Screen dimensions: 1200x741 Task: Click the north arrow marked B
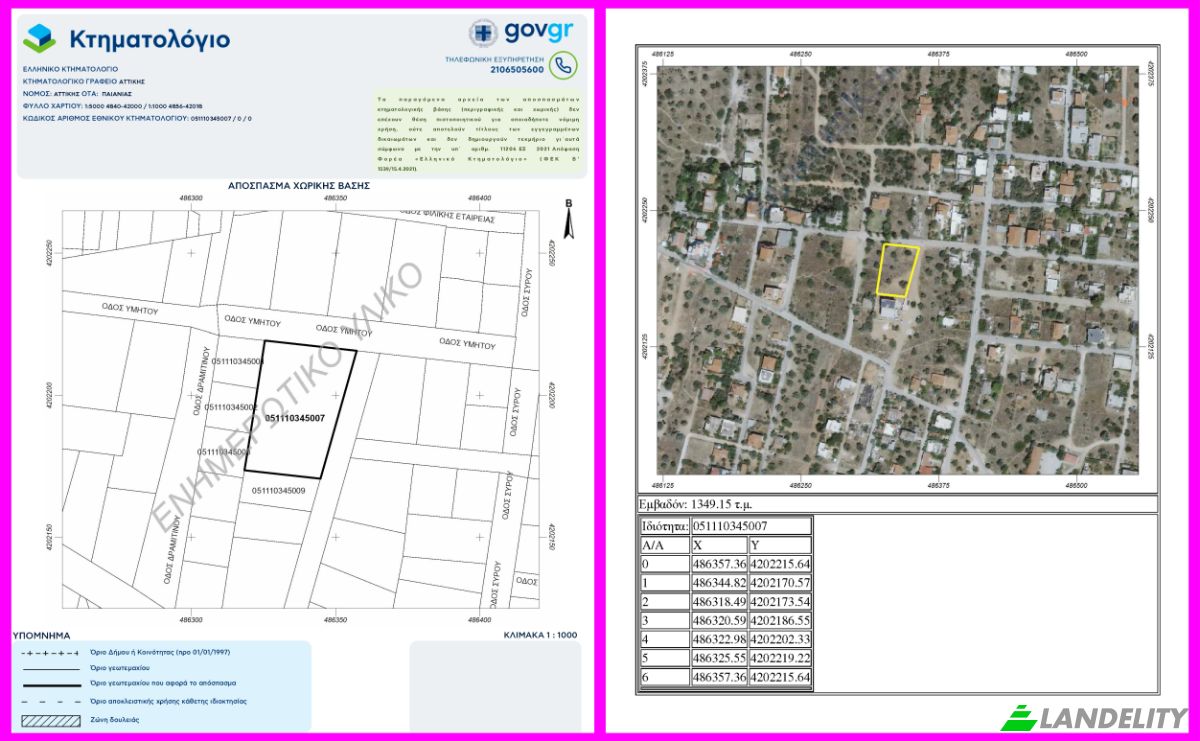[x=568, y=220]
